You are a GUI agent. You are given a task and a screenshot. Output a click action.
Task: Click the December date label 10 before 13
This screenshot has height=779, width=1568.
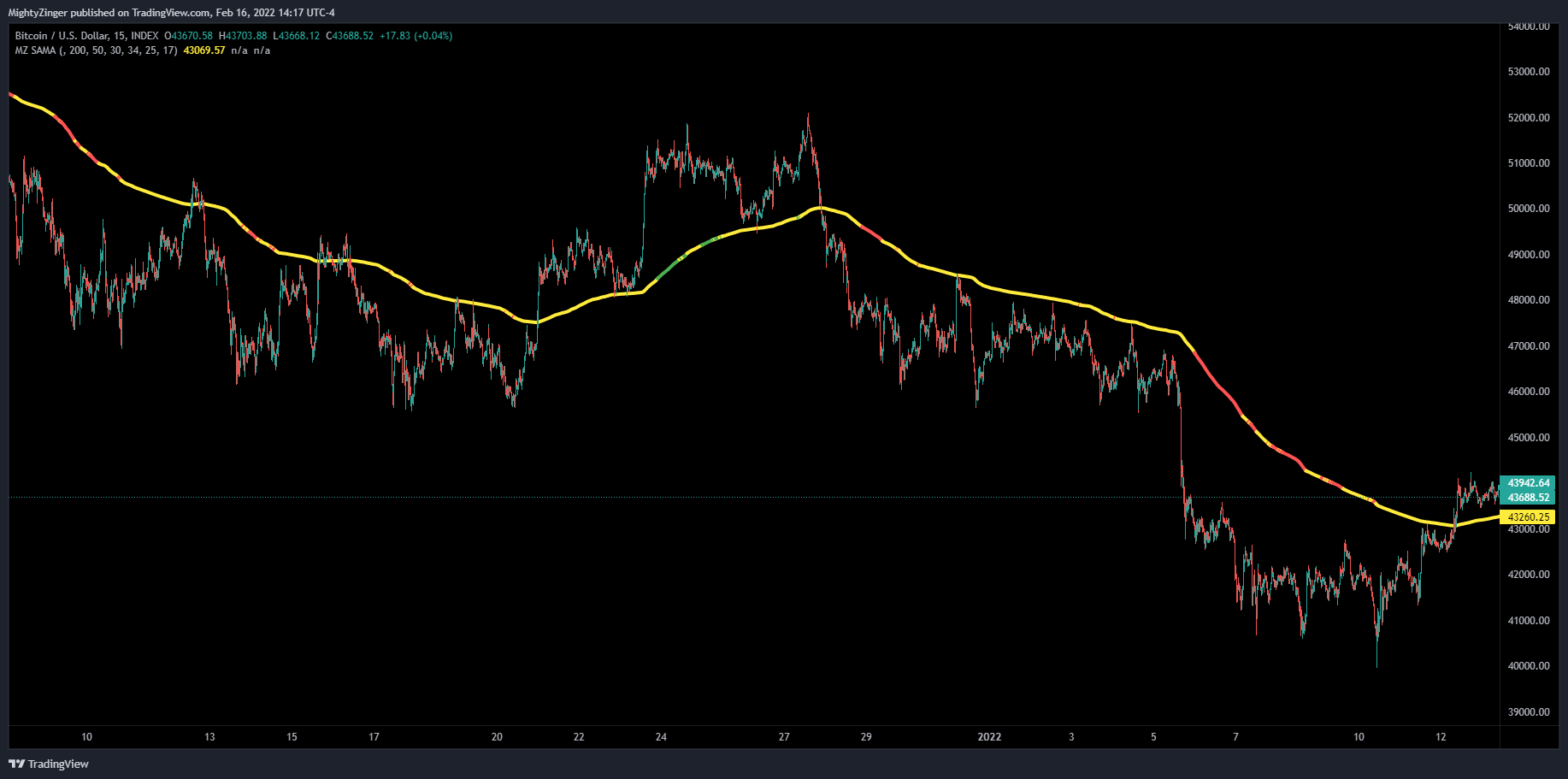[x=86, y=737]
